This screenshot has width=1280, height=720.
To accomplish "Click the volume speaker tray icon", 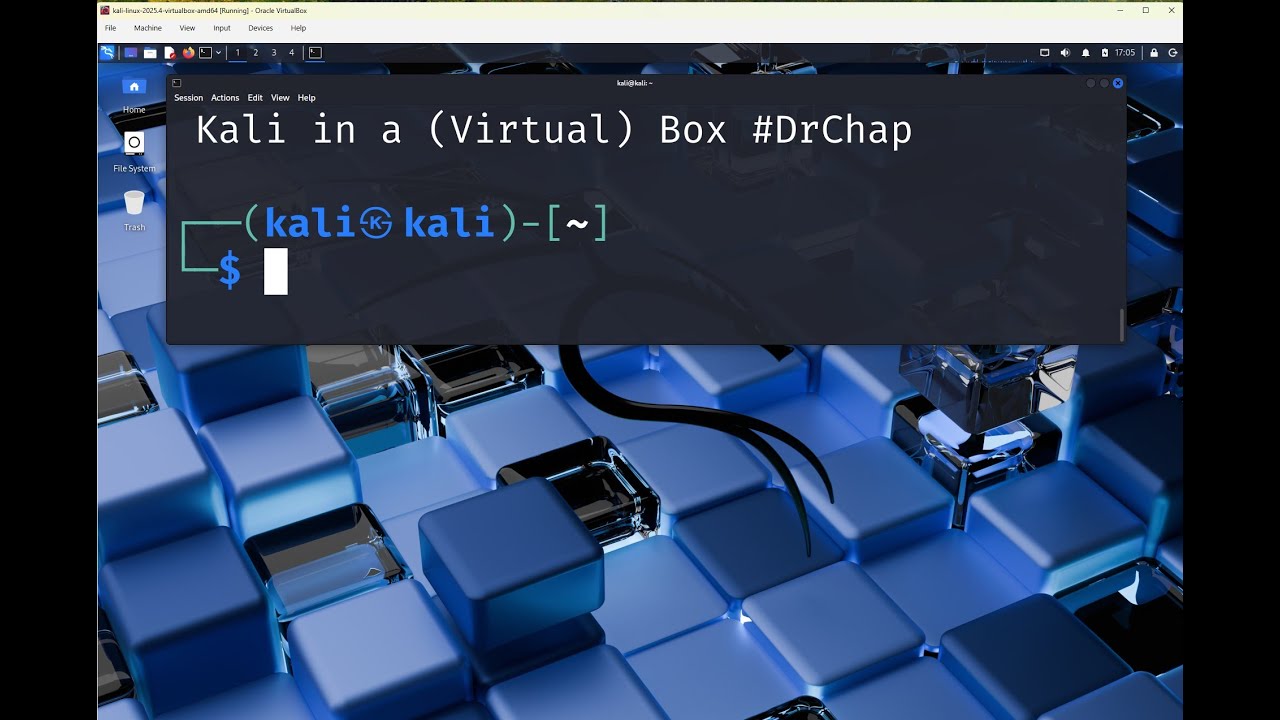I will 1065,52.
